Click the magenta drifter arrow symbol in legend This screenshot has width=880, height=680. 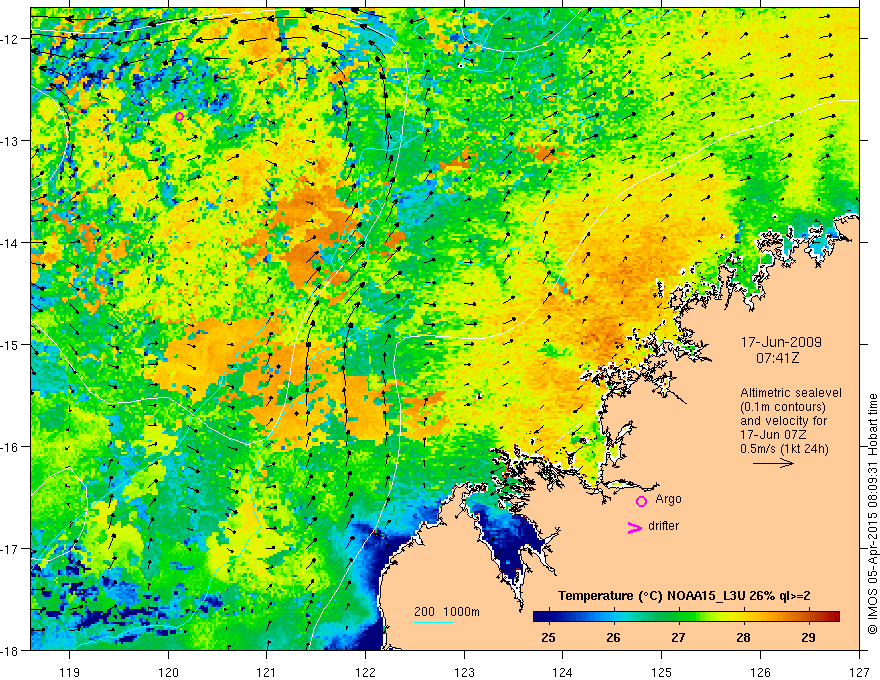click(634, 528)
